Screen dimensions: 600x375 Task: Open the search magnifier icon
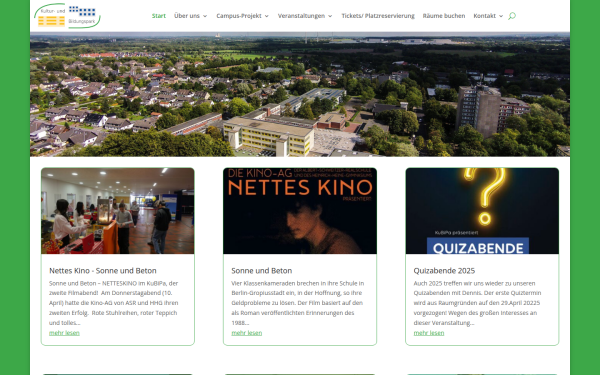512,16
